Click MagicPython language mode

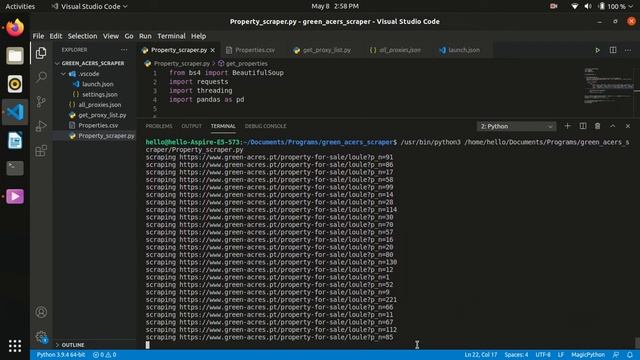point(588,355)
